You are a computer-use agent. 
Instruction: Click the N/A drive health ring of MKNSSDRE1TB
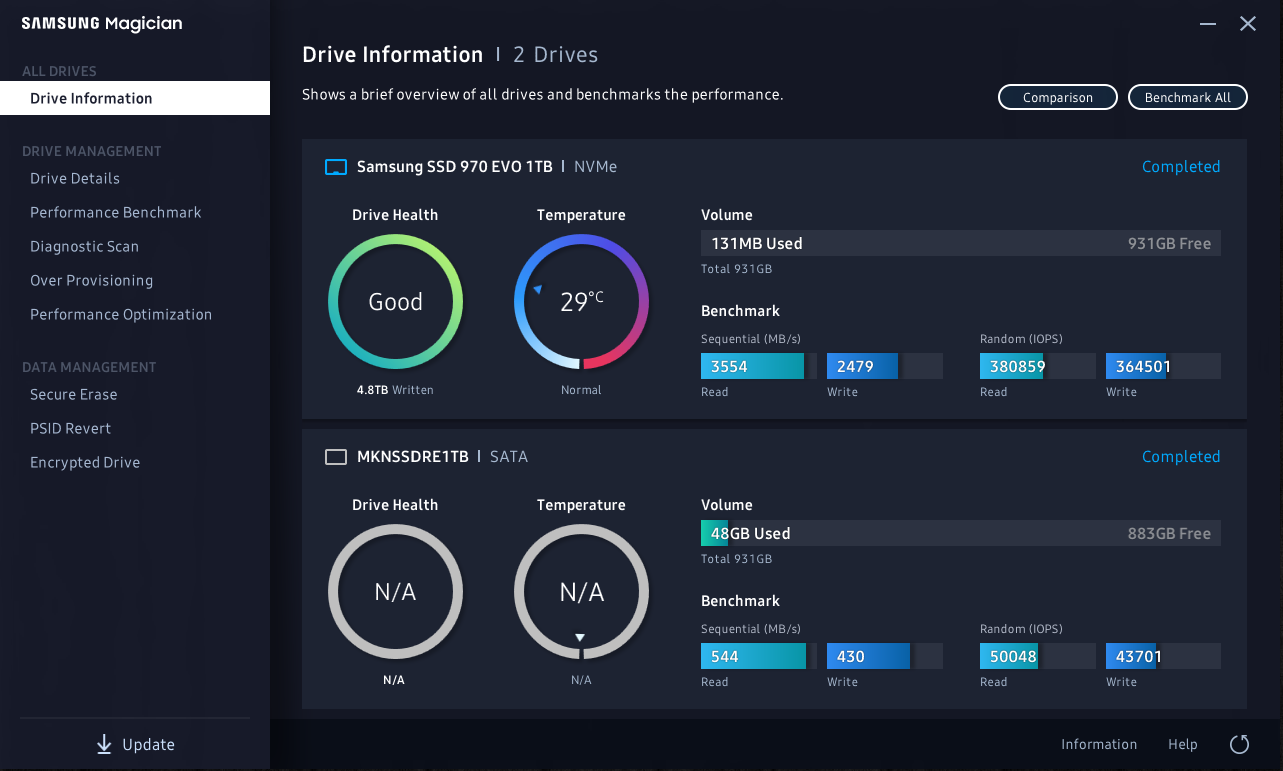(x=395, y=592)
